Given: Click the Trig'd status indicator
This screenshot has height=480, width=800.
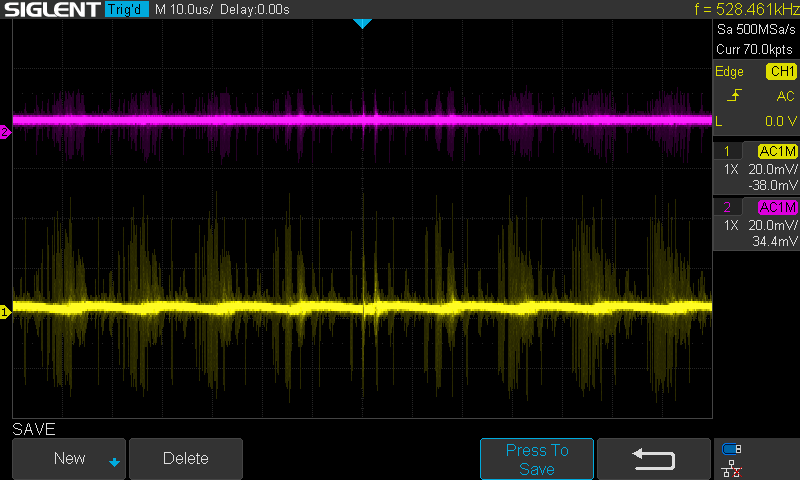Looking at the screenshot, I should [x=127, y=9].
